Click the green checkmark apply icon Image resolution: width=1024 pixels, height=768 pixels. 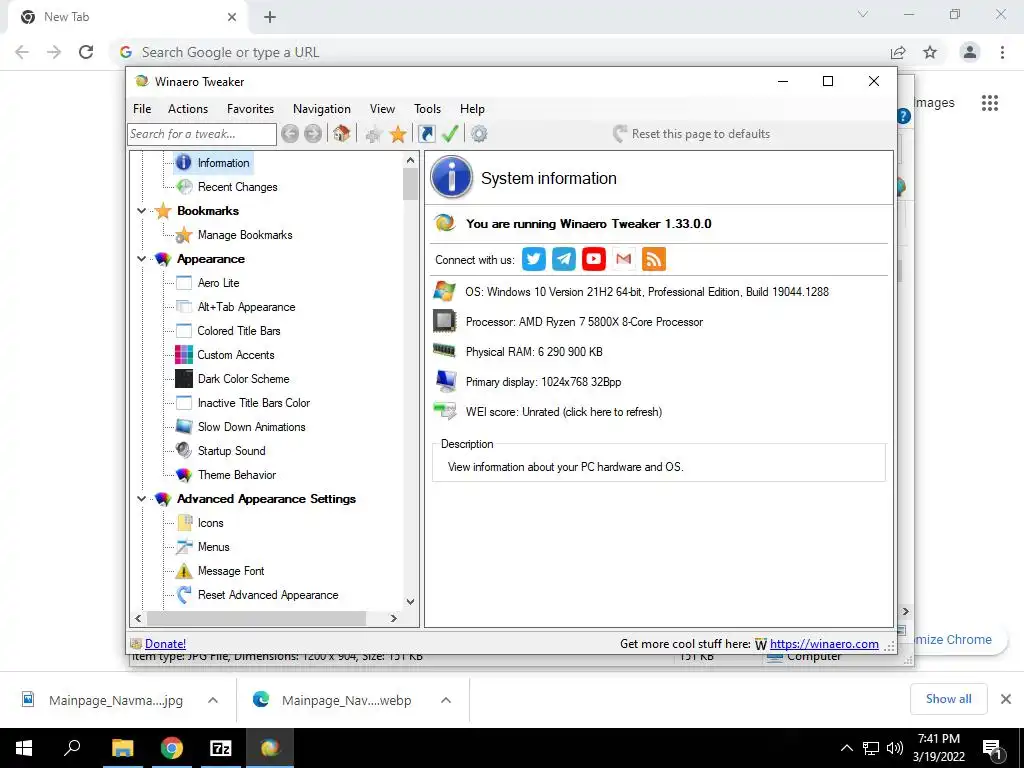coord(450,134)
